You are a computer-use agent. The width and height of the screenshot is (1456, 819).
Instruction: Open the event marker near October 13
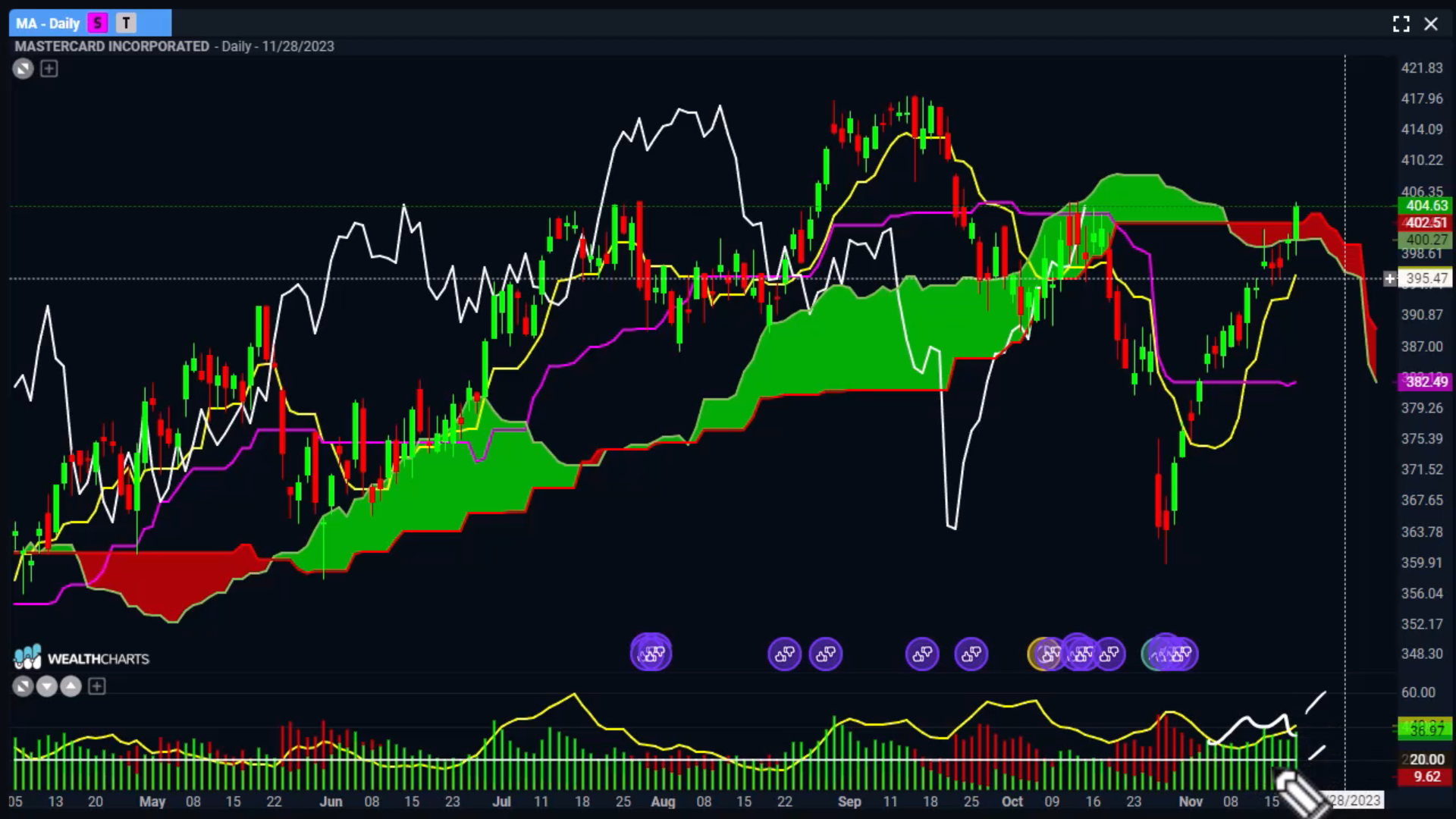pyautogui.click(x=1079, y=653)
